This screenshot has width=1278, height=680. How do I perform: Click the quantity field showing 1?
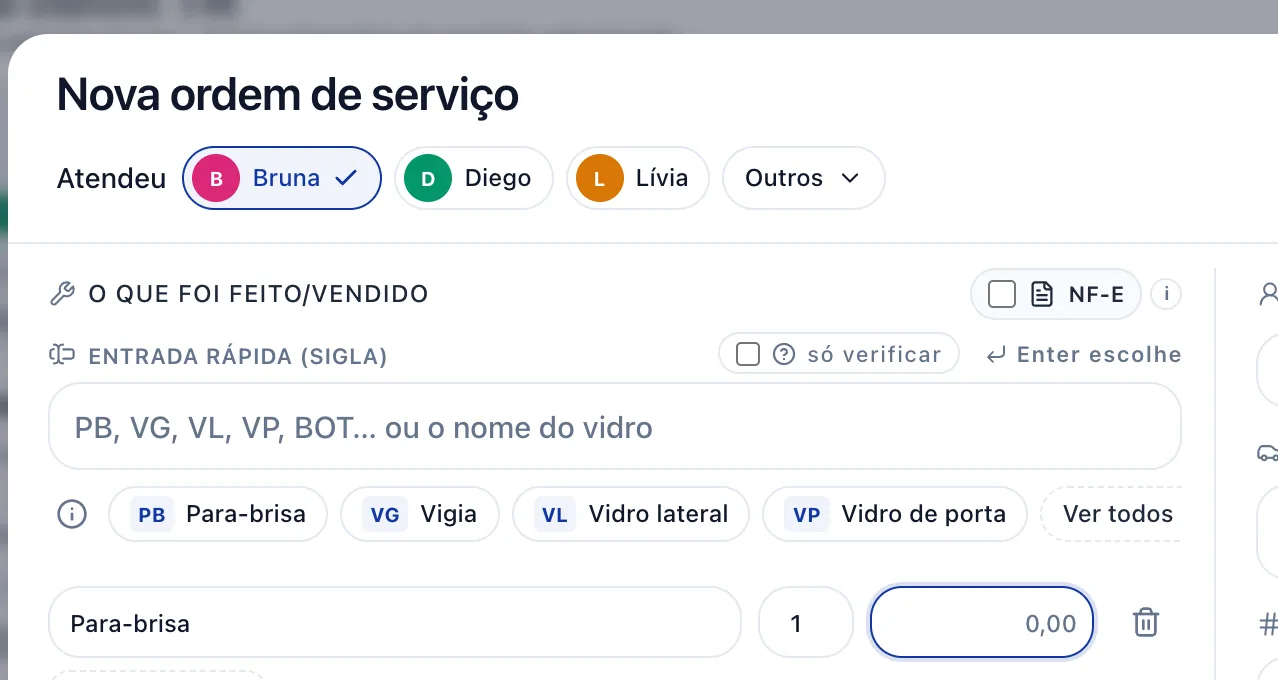(x=806, y=623)
